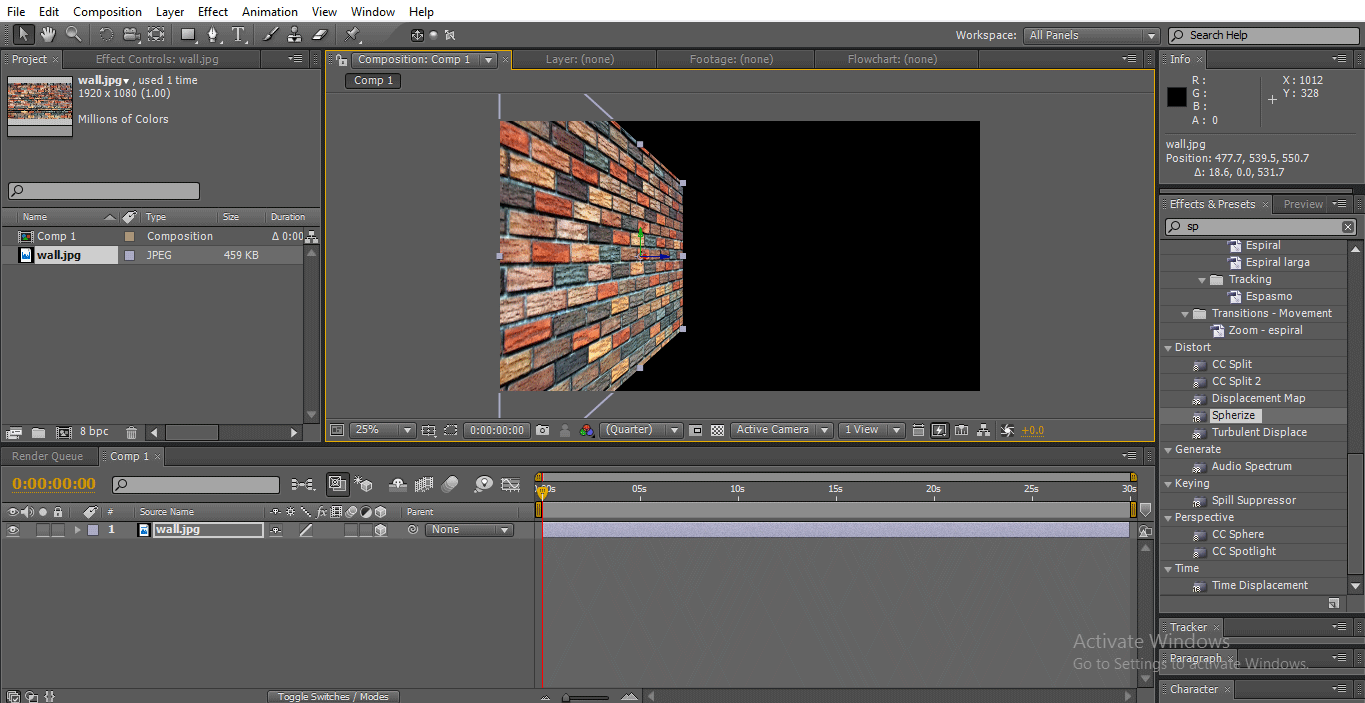Select the Horizontal Type tool
The height and width of the screenshot is (703, 1365).
239,35
